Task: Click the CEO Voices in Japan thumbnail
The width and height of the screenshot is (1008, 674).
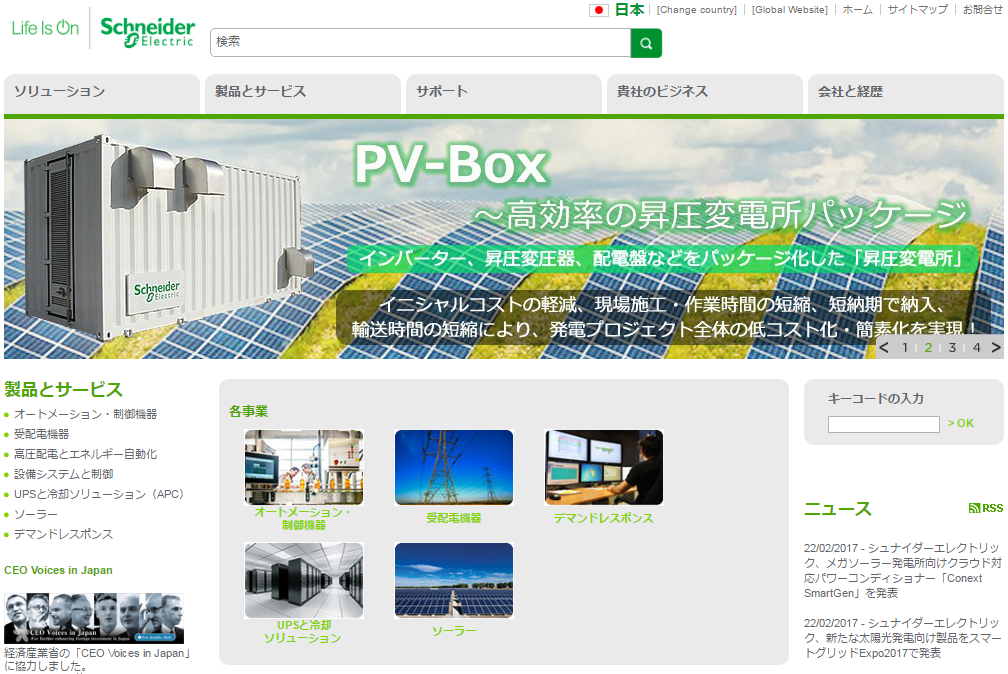Action: pos(94,618)
